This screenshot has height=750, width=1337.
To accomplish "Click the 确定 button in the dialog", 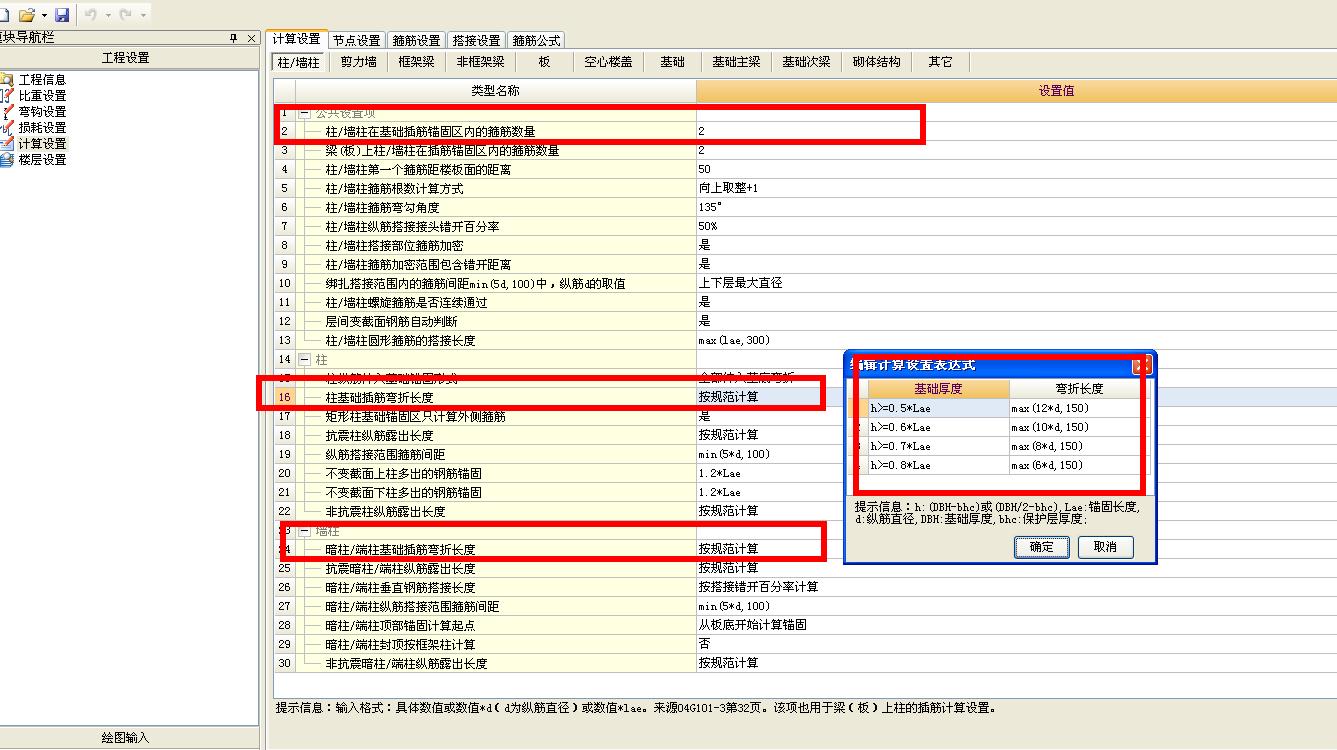I will (1041, 547).
